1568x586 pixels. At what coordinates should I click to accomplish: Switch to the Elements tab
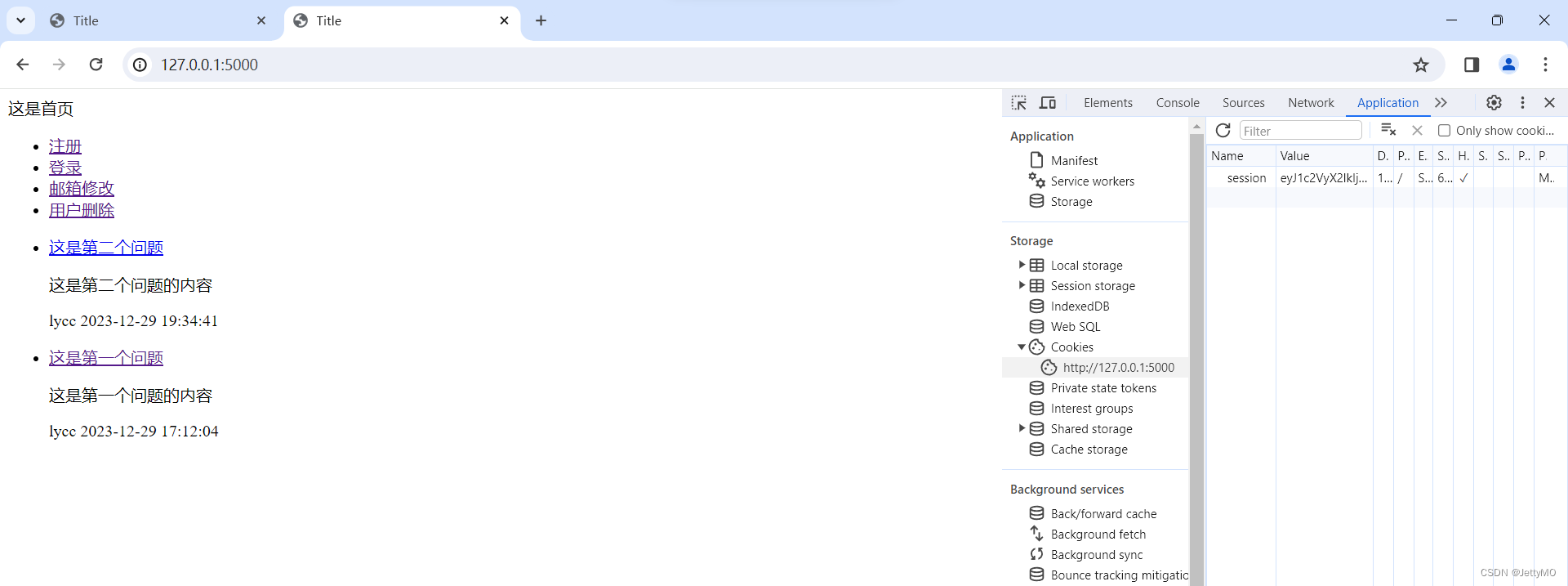tap(1108, 103)
